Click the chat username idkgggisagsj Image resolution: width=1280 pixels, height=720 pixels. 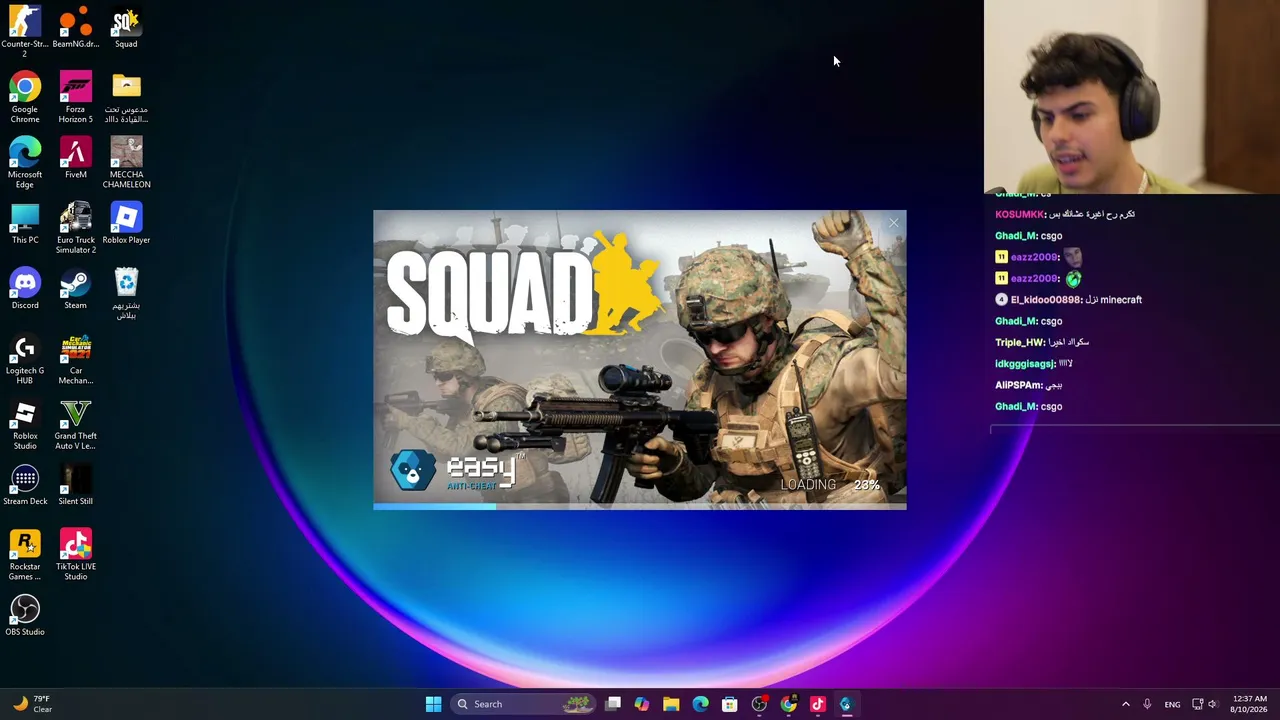click(x=1025, y=364)
